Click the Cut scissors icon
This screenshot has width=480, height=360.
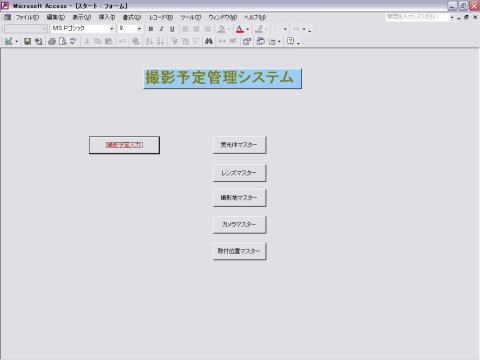click(87, 41)
